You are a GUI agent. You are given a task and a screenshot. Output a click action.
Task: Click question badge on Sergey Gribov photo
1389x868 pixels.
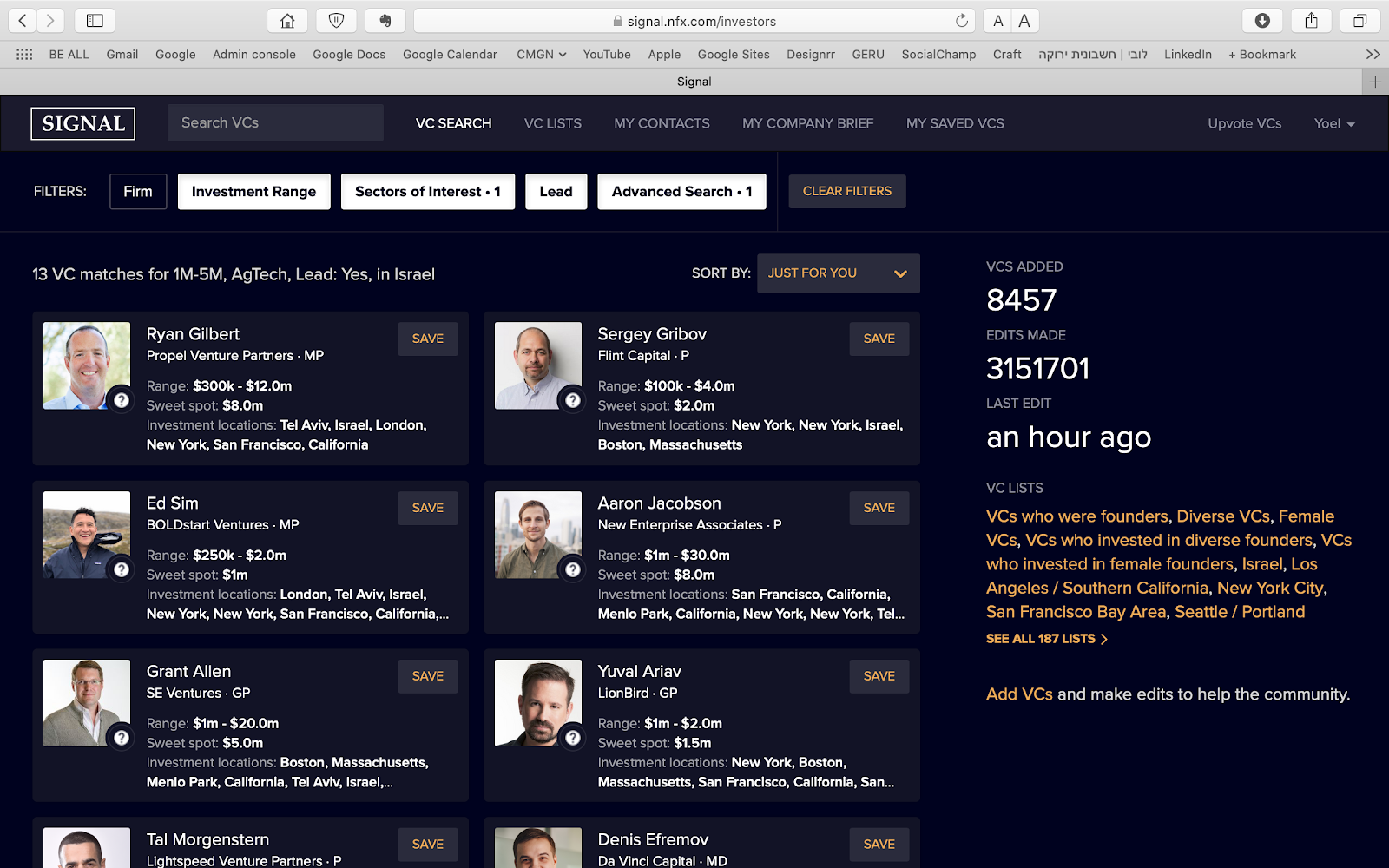click(573, 400)
